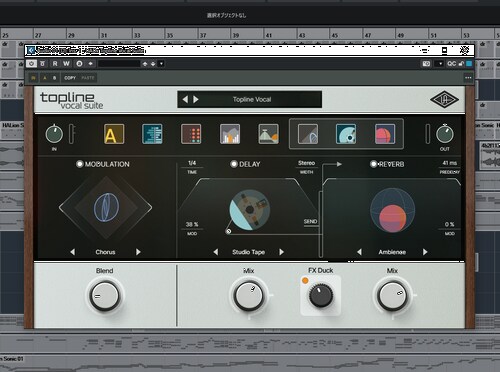Select snapshot A in the plugin bar
Image resolution: width=500 pixels, height=372 pixels.
[x=45, y=78]
